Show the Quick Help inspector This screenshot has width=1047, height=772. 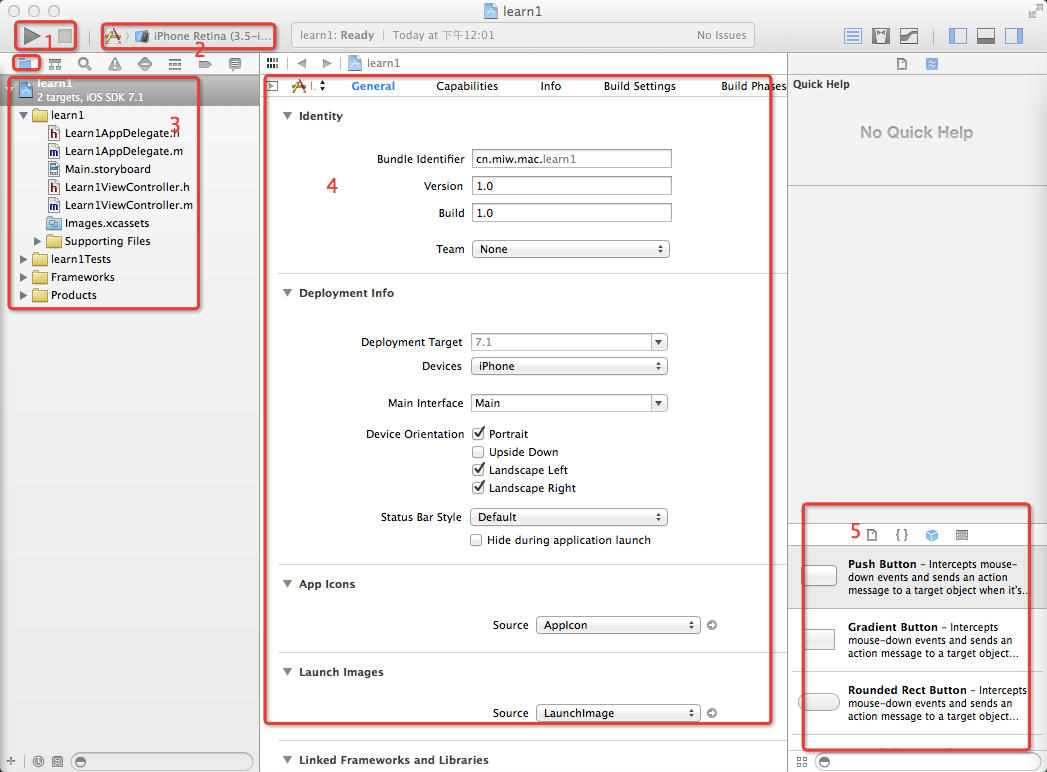click(x=931, y=64)
